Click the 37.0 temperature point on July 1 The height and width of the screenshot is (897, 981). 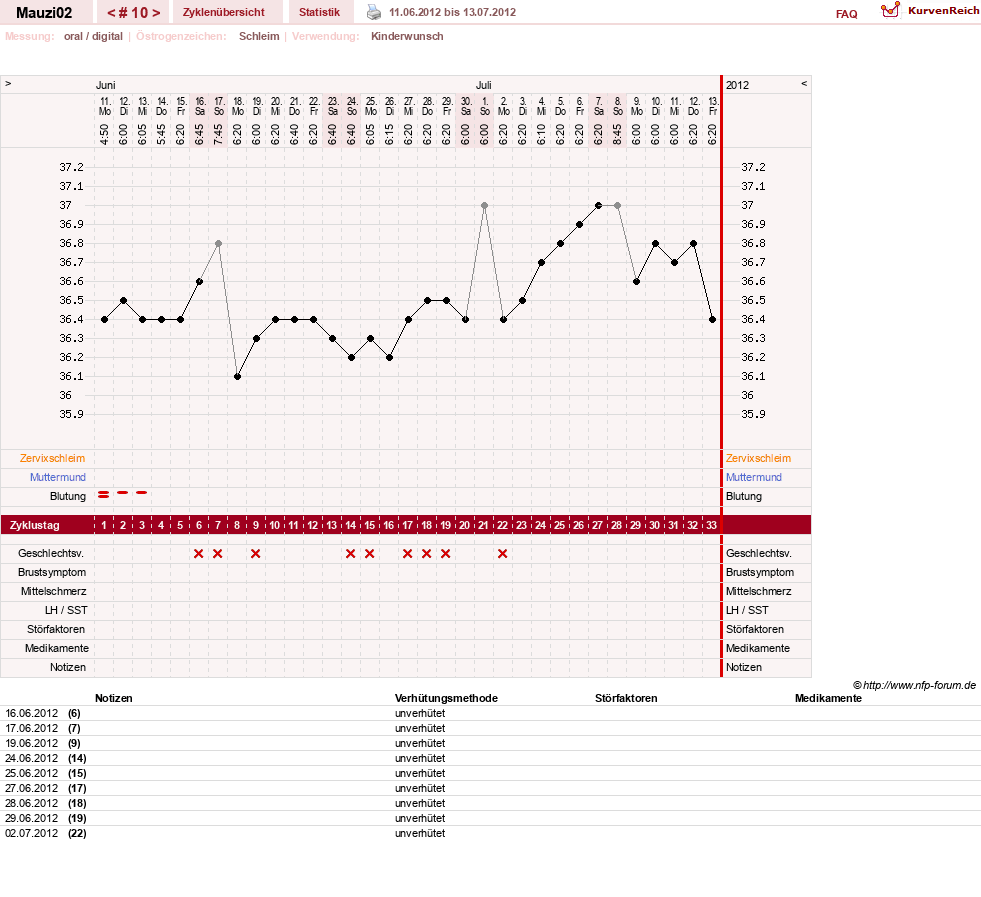click(x=484, y=205)
